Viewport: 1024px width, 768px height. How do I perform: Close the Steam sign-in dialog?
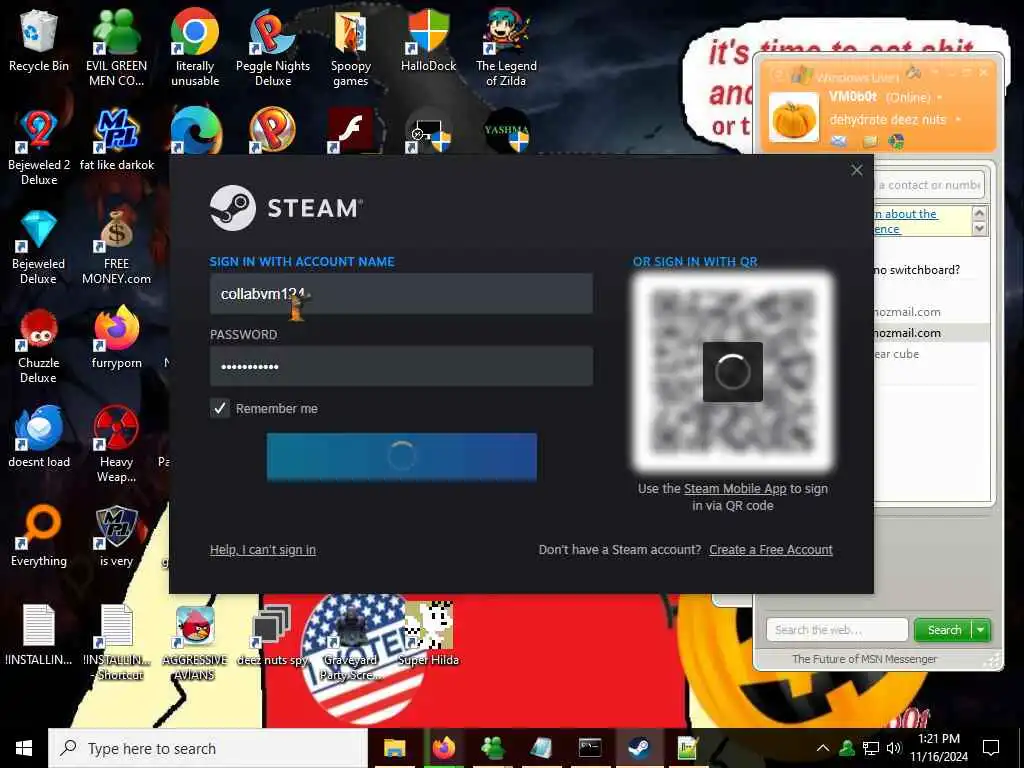coord(857,170)
